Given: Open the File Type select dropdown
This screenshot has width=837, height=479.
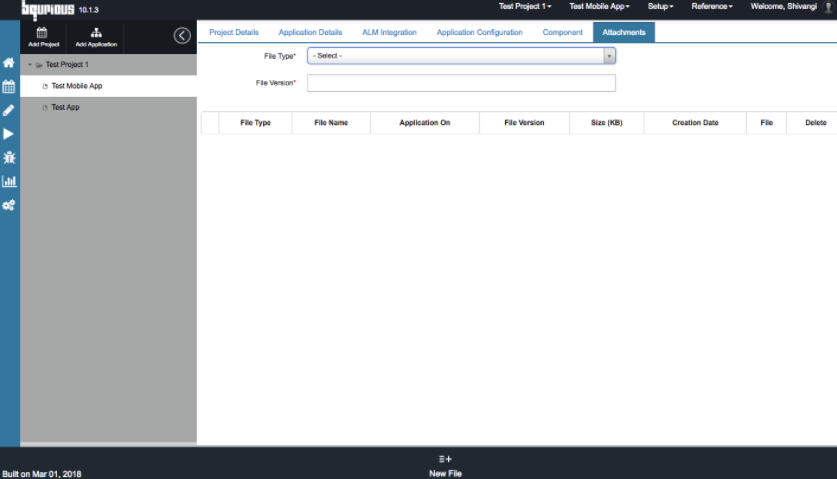Looking at the screenshot, I should (461, 56).
